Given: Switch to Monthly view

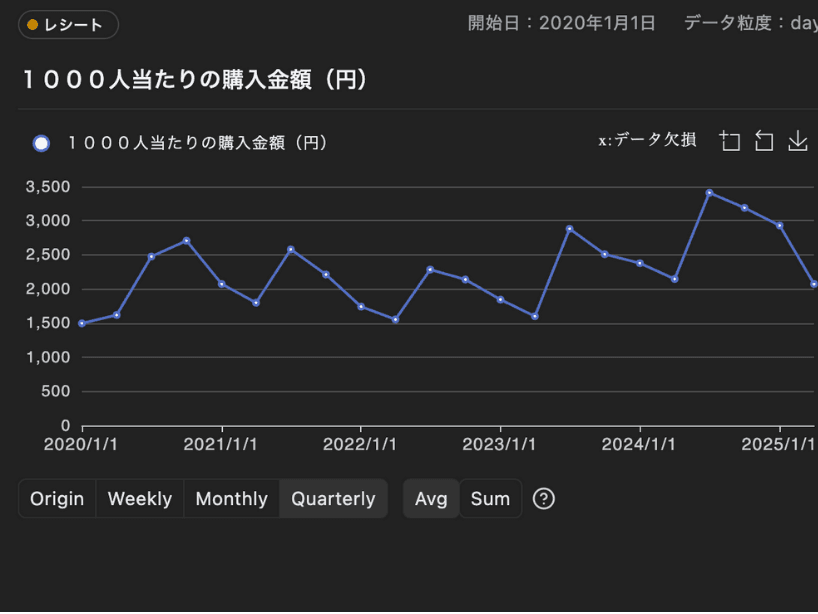Looking at the screenshot, I should tap(231, 498).
